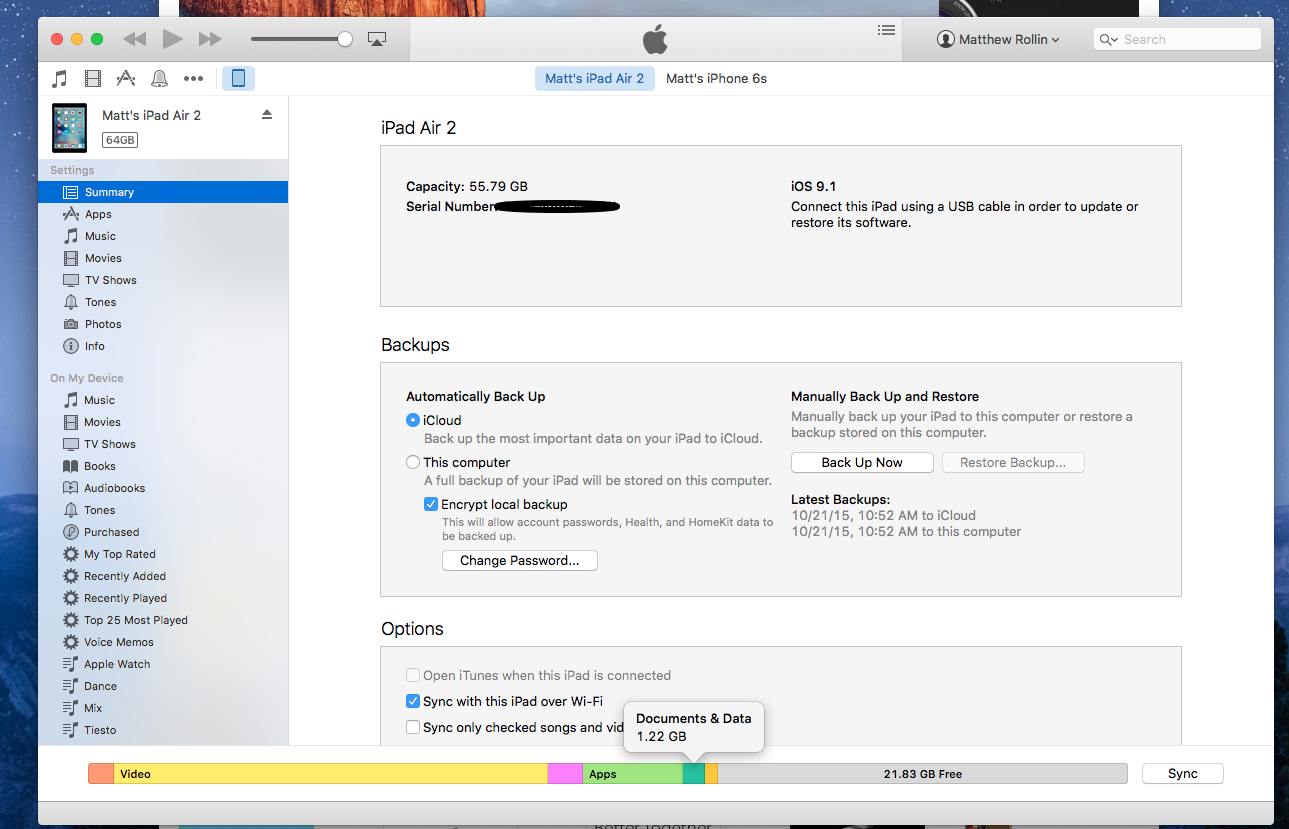Click the 21.83 GB Free storage segment
Viewport: 1289px width, 829px height.
coord(922,774)
